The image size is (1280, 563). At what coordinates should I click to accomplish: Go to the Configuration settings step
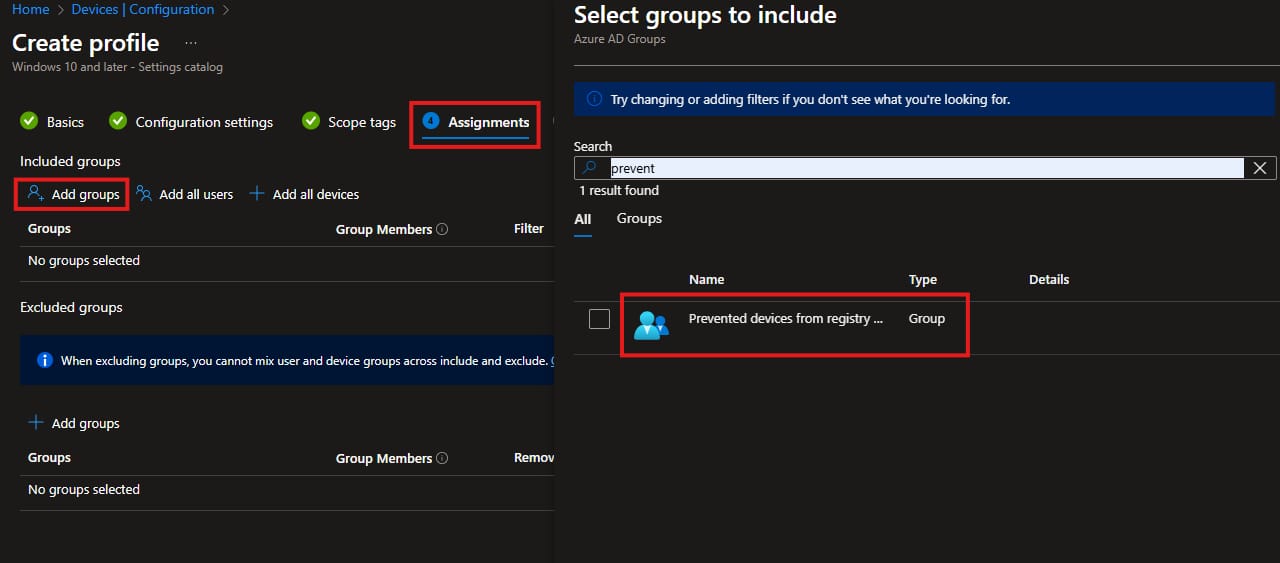pyautogui.click(x=204, y=122)
